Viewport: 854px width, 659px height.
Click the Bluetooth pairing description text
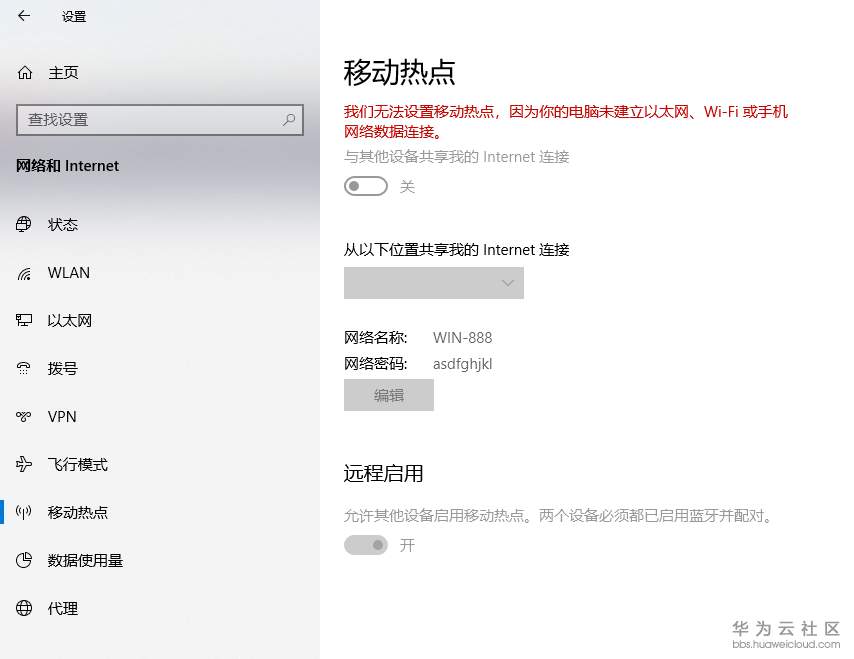point(559,515)
